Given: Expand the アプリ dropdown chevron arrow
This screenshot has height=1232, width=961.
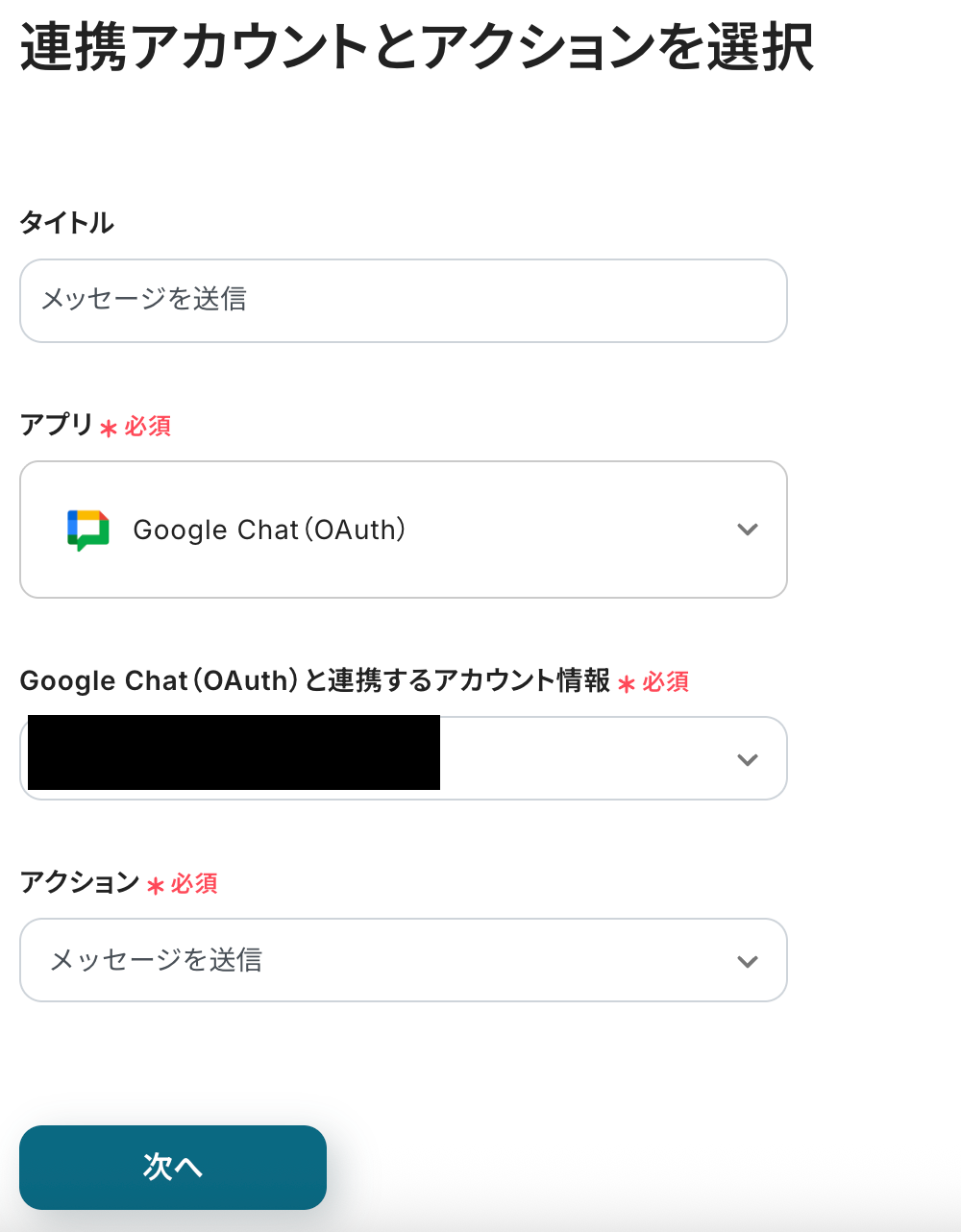Looking at the screenshot, I should tap(748, 530).
